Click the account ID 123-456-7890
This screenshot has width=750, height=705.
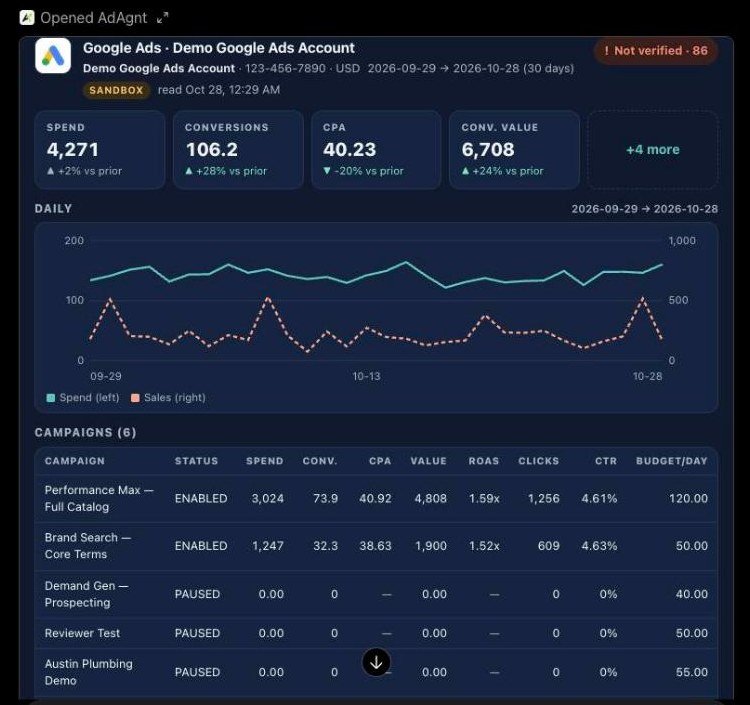(285, 68)
